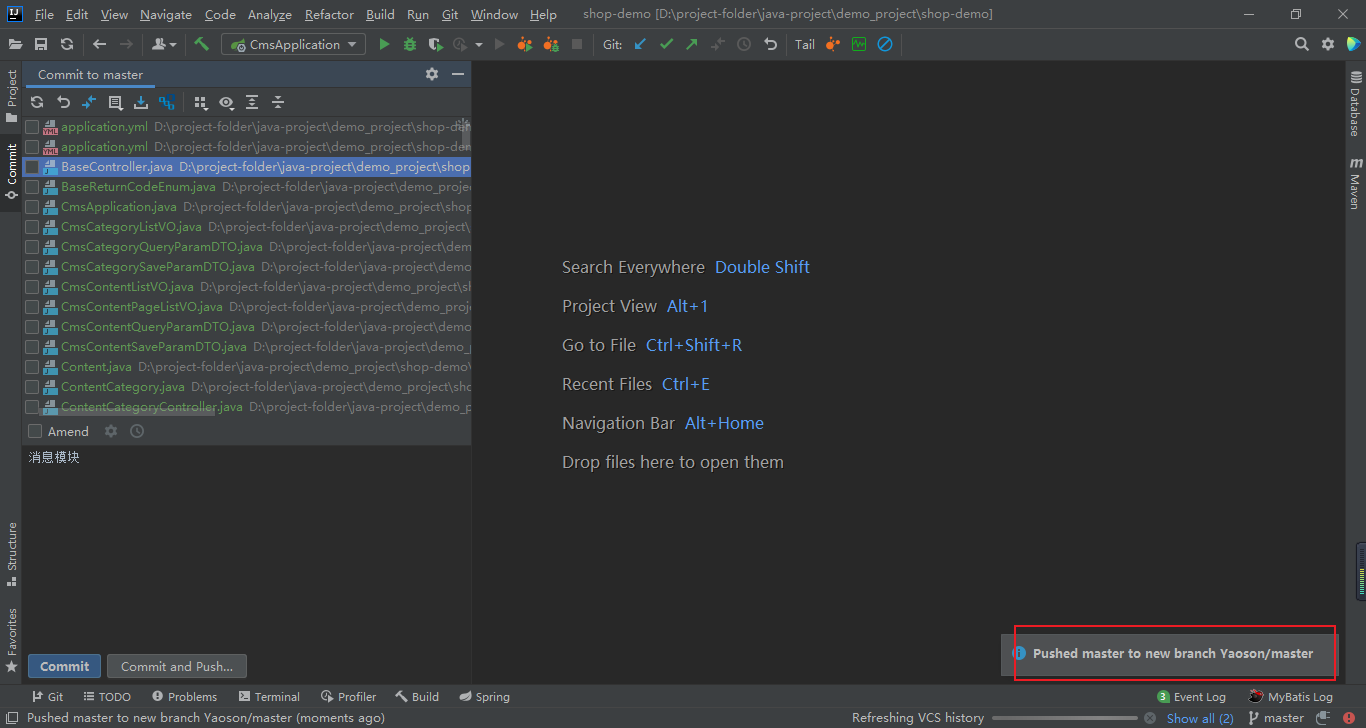The width and height of the screenshot is (1366, 728).
Task: Open the Refactor menu
Action: 329,15
